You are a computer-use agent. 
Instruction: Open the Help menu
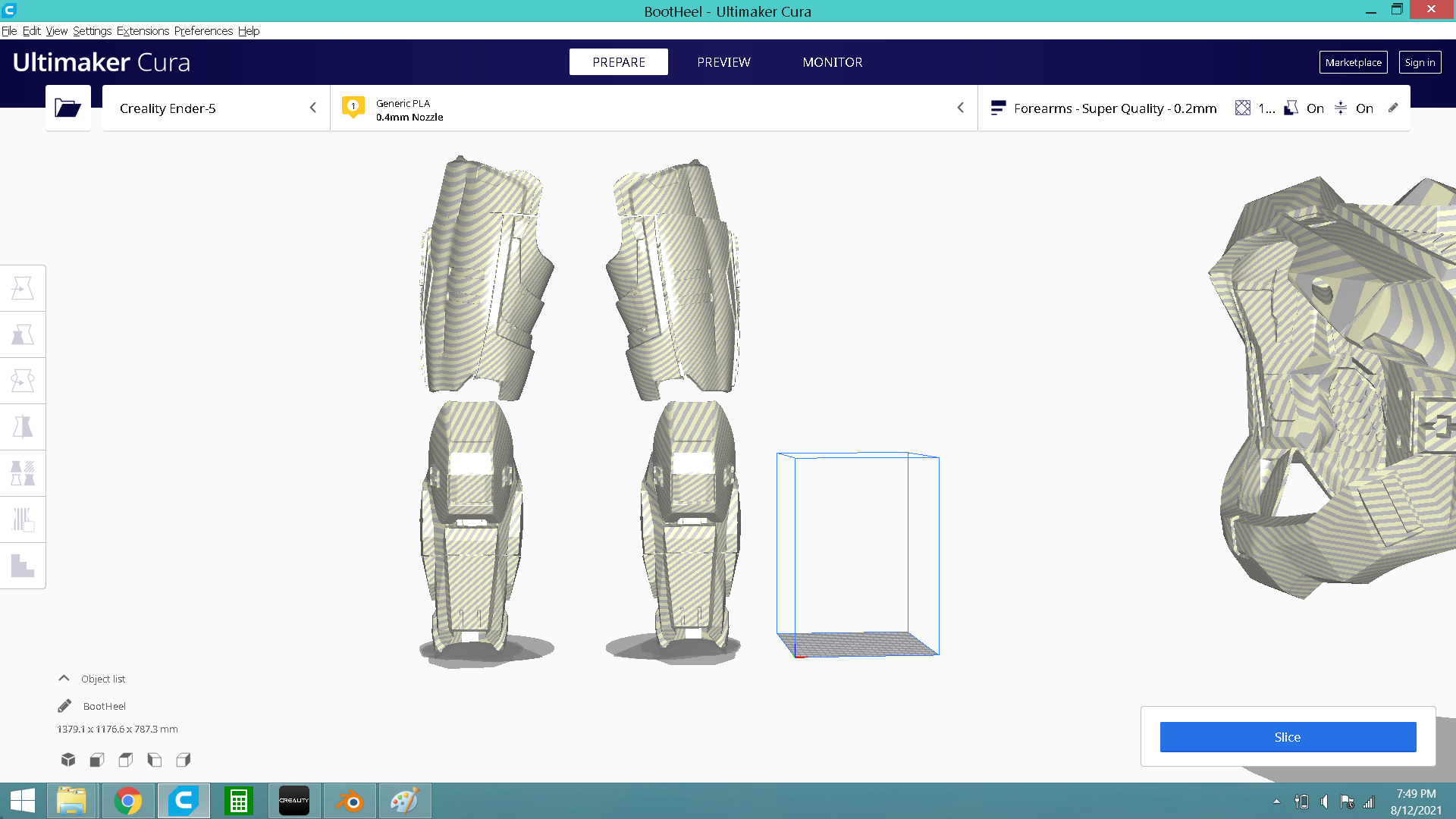coord(249,31)
